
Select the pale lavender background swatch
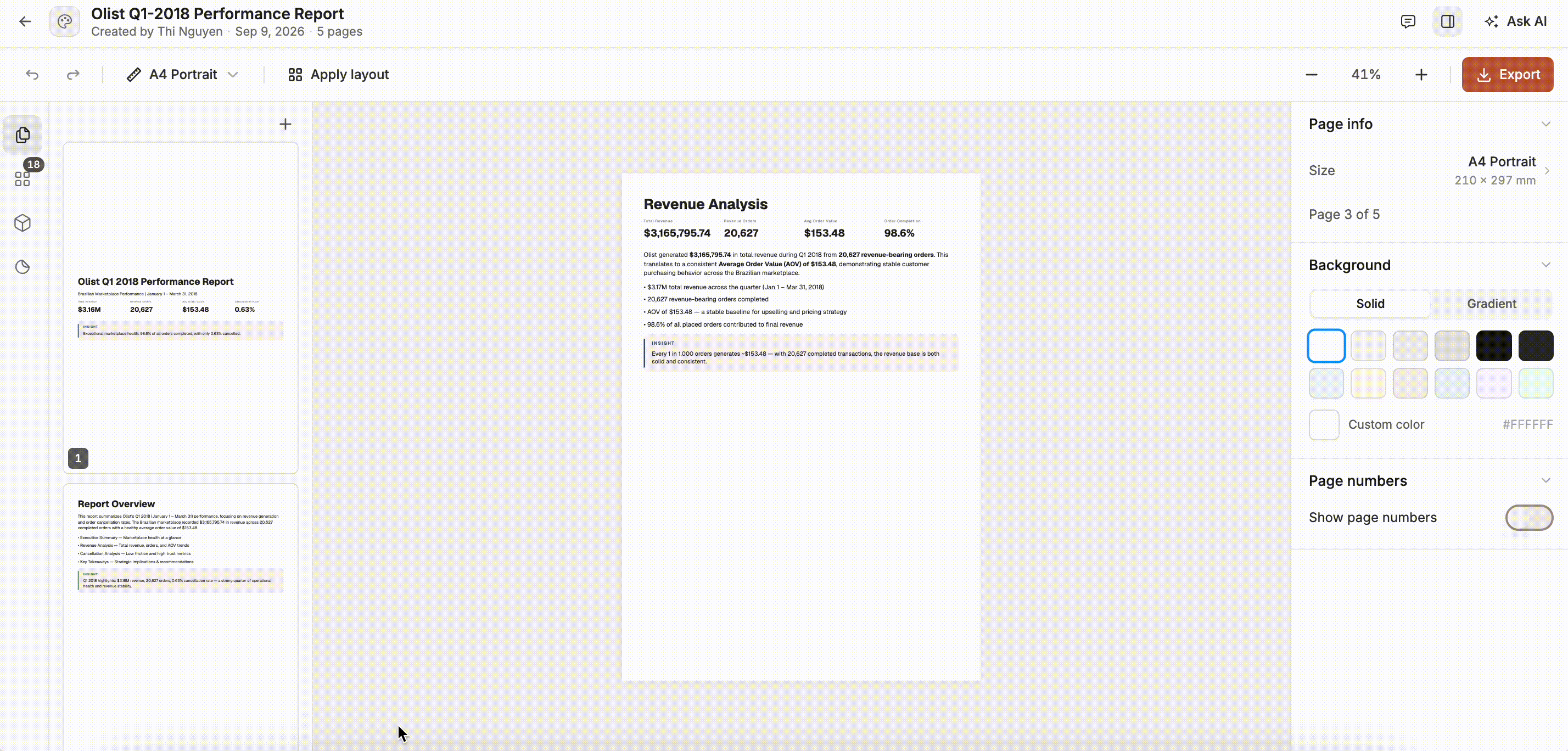(x=1494, y=383)
